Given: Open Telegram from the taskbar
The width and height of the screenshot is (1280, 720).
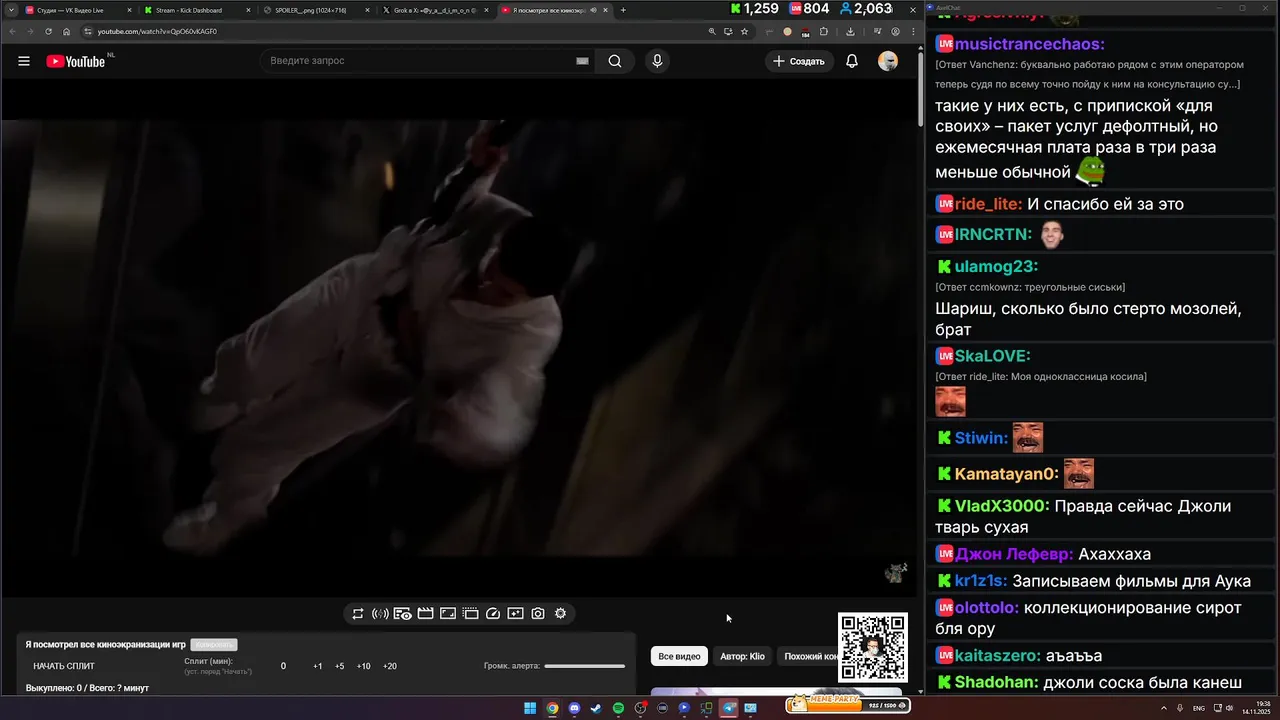Looking at the screenshot, I should [728, 708].
